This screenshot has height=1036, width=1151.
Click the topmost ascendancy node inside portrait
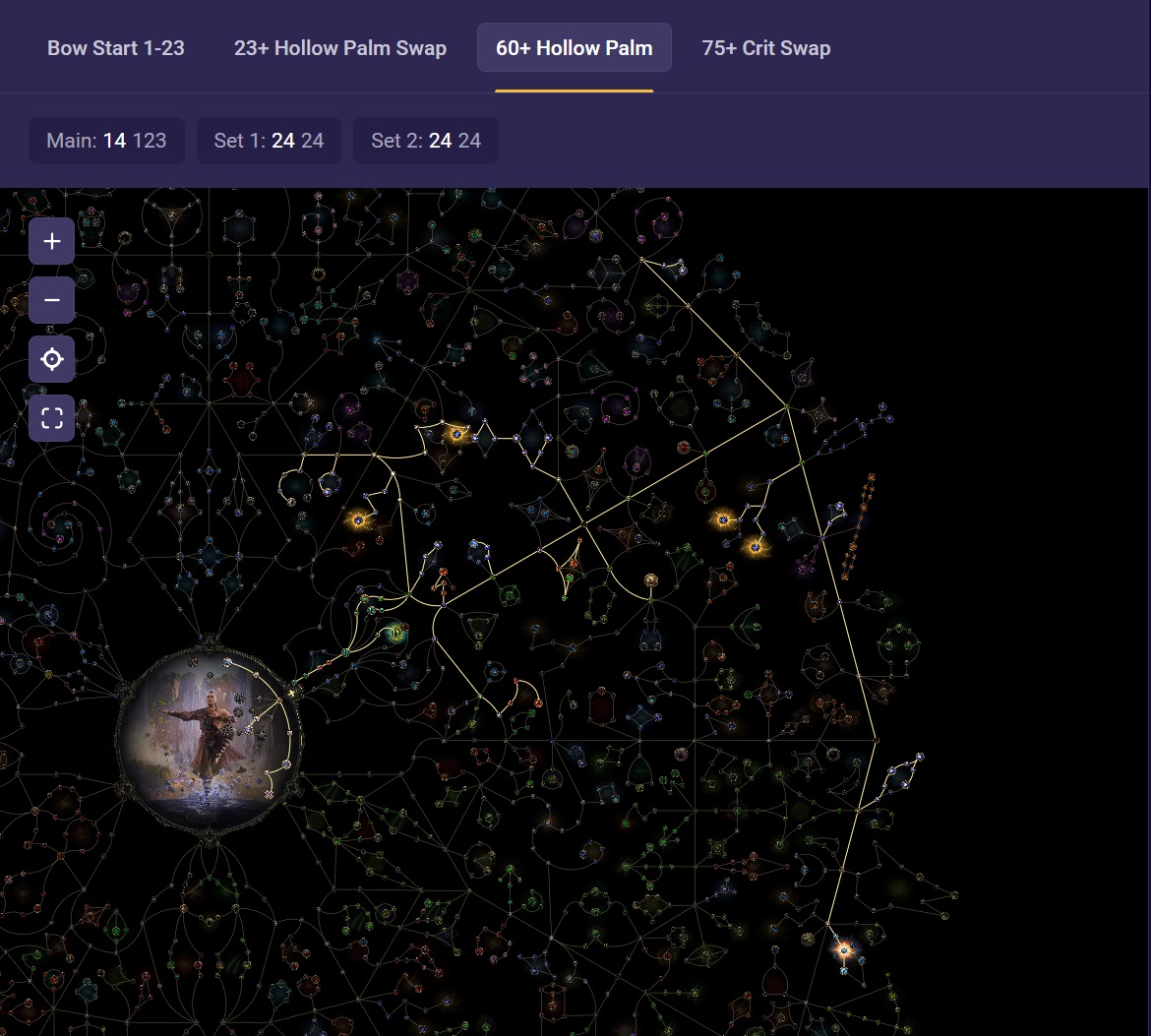pyautogui.click(x=227, y=662)
